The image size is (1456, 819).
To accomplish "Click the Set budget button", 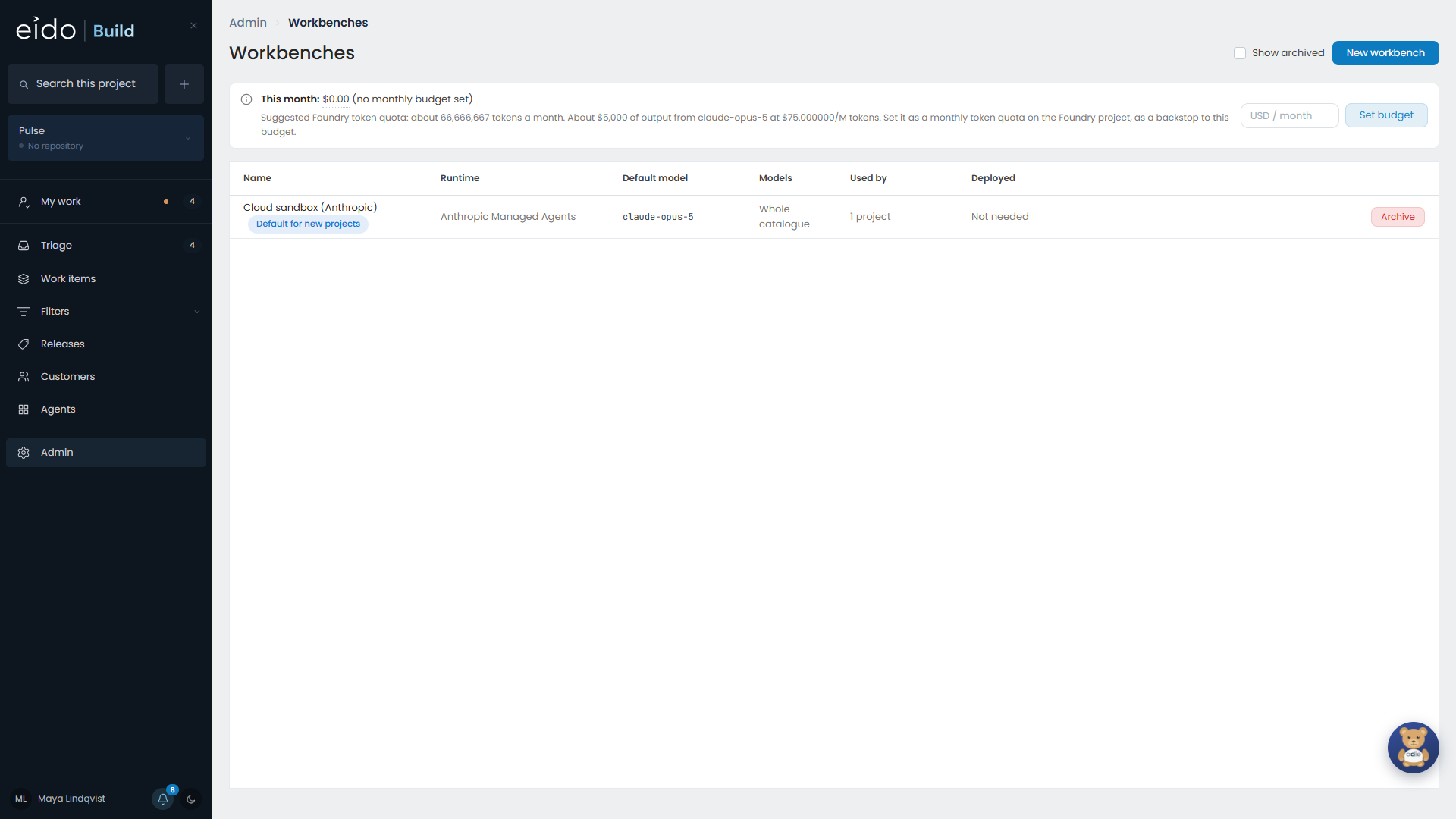I will [x=1386, y=115].
